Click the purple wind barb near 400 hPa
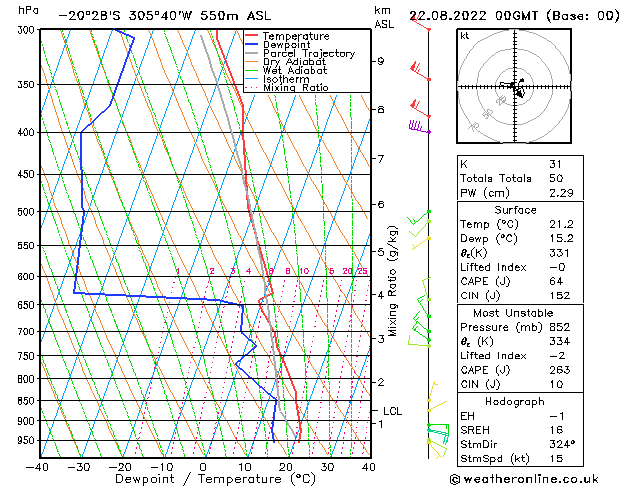The width and height of the screenshot is (629, 486). tap(419, 127)
